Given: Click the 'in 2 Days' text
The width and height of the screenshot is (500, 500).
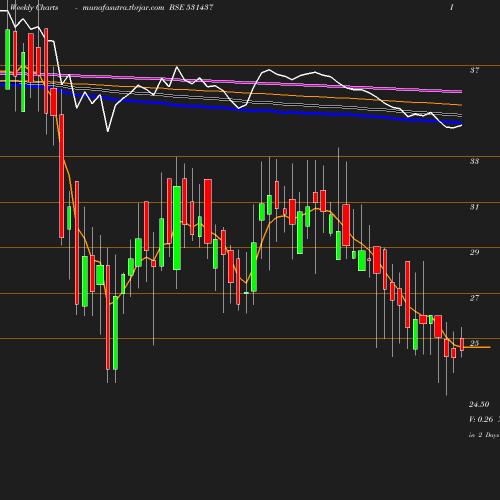Looking at the screenshot, I should coord(484,435).
